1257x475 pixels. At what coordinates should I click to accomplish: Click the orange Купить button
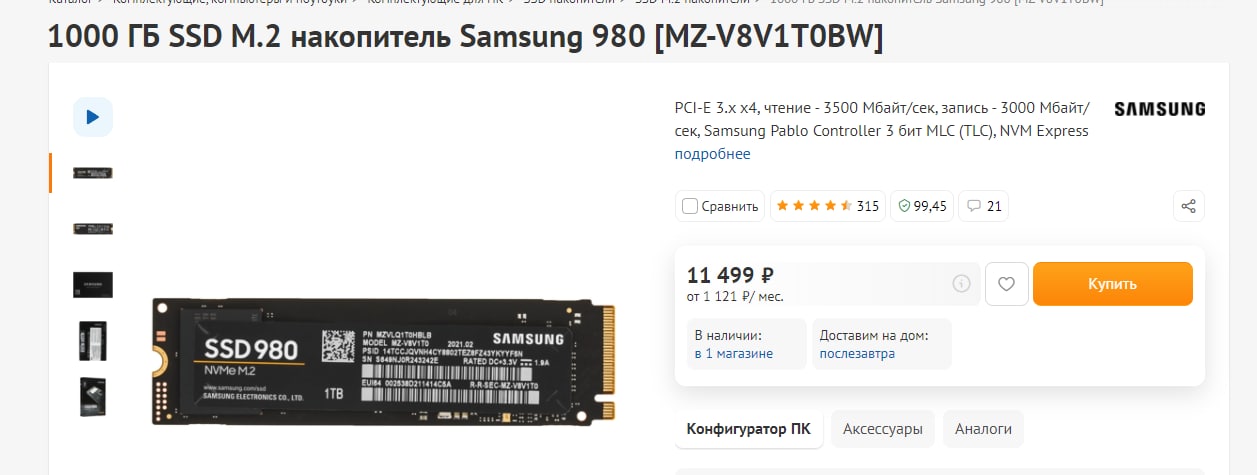tap(1113, 284)
